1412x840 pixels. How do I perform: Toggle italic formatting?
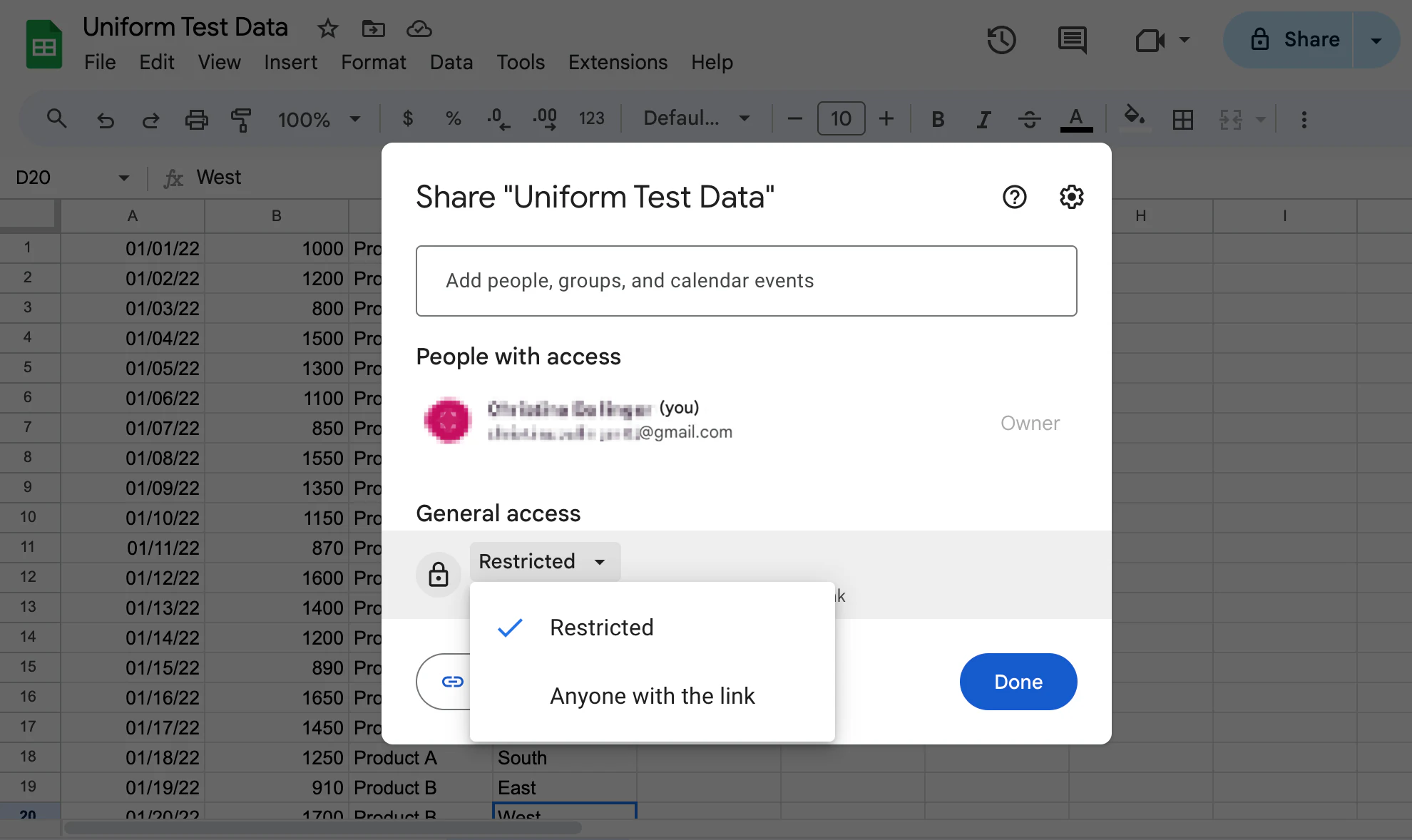983,119
